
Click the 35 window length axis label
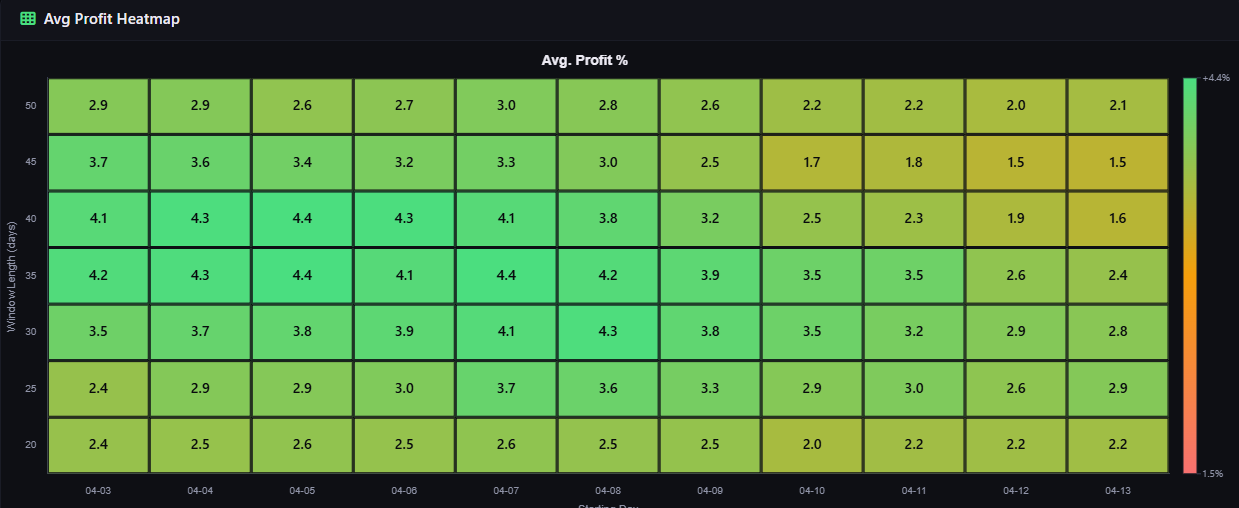30,275
